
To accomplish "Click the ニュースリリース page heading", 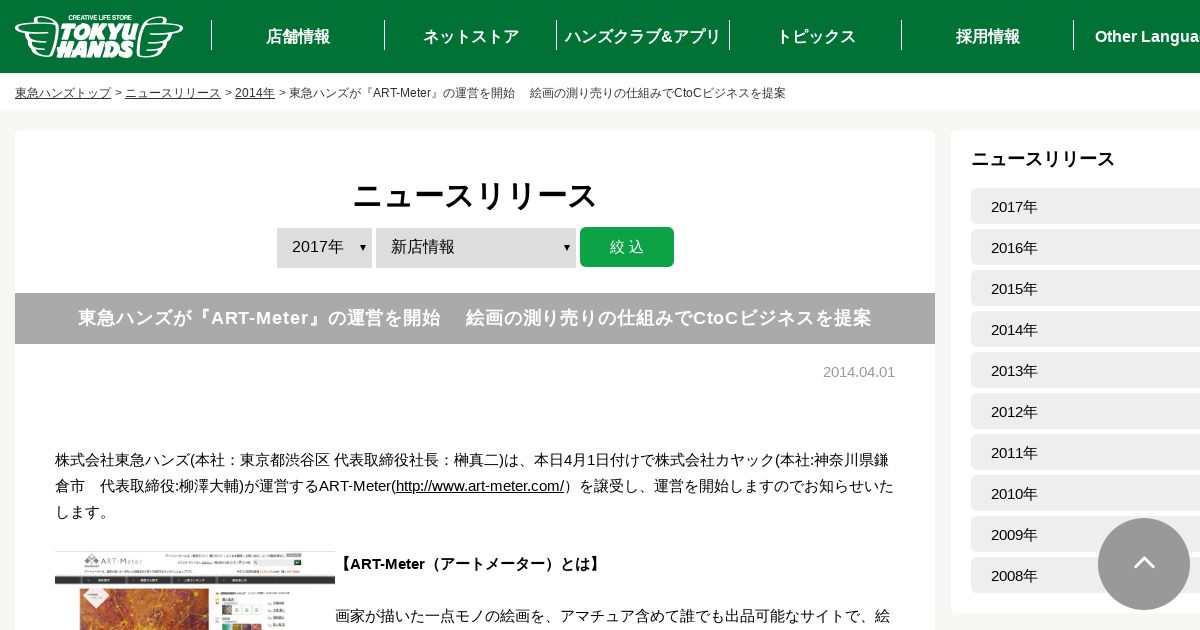I will [475, 195].
